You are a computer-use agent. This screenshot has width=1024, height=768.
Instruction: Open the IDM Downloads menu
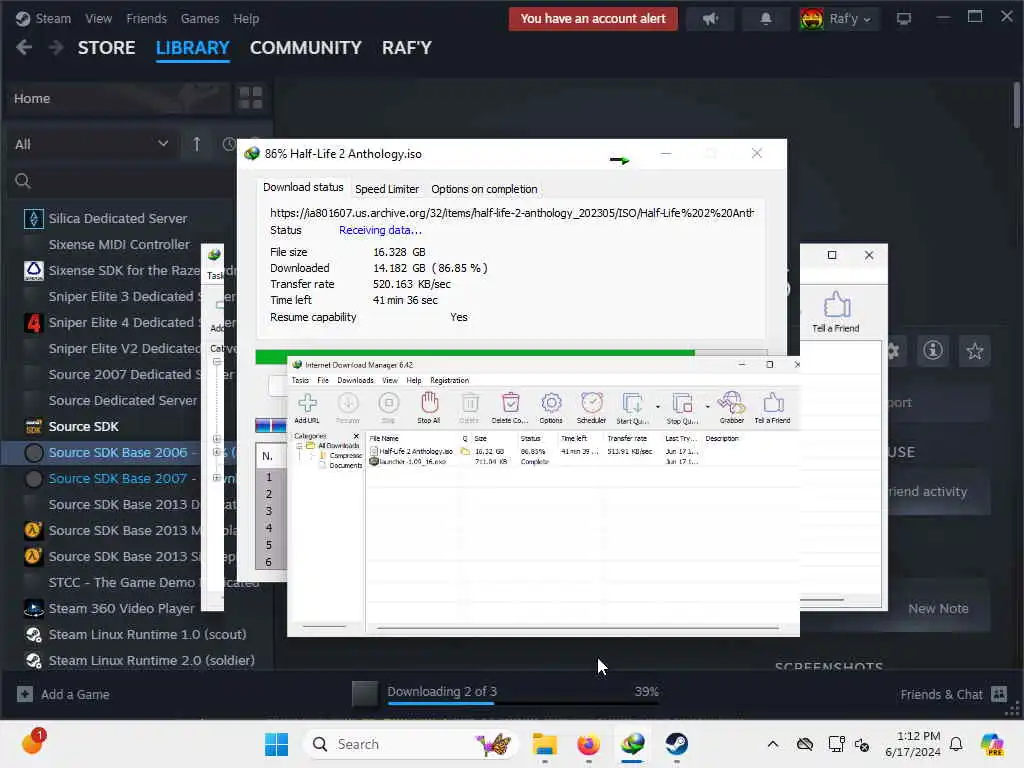point(355,380)
